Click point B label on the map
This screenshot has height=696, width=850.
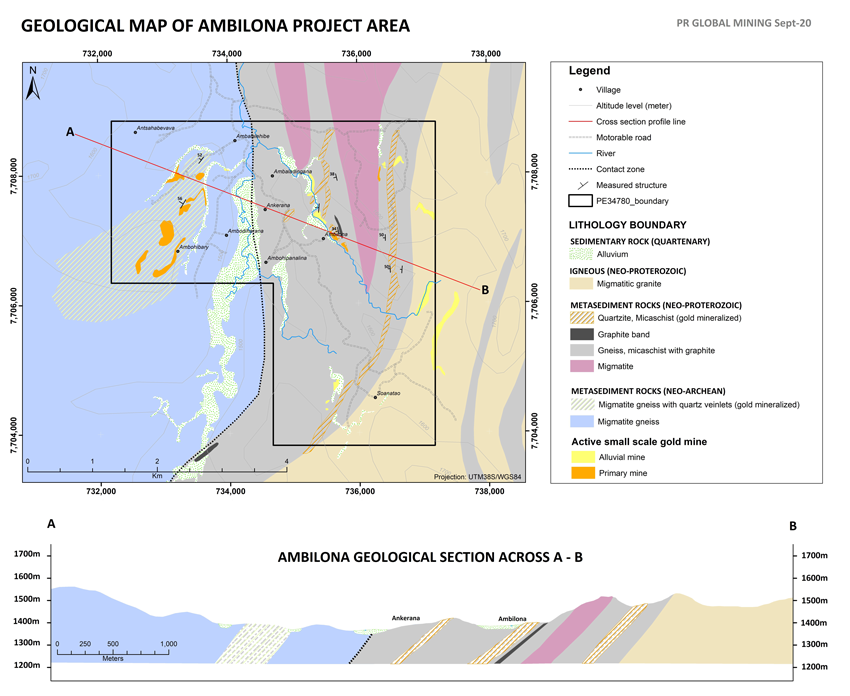pos(485,290)
